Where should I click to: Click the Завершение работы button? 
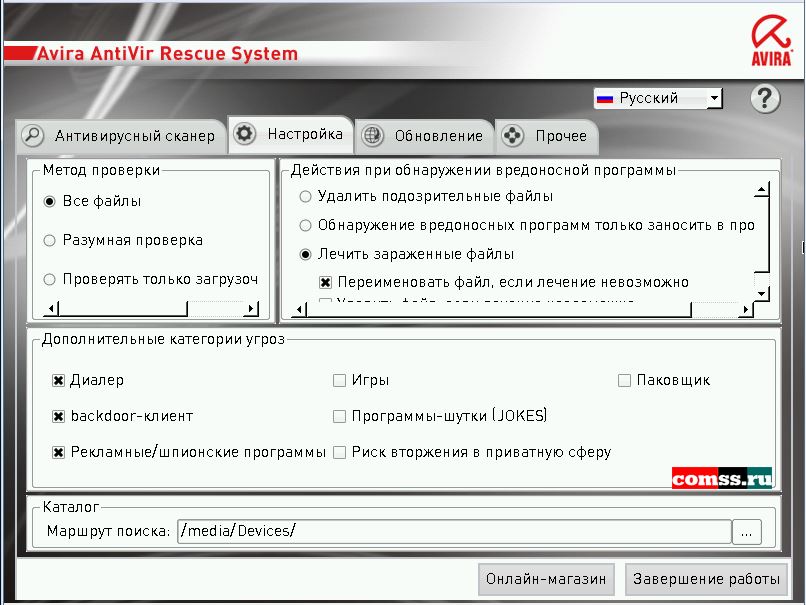[x=706, y=579]
